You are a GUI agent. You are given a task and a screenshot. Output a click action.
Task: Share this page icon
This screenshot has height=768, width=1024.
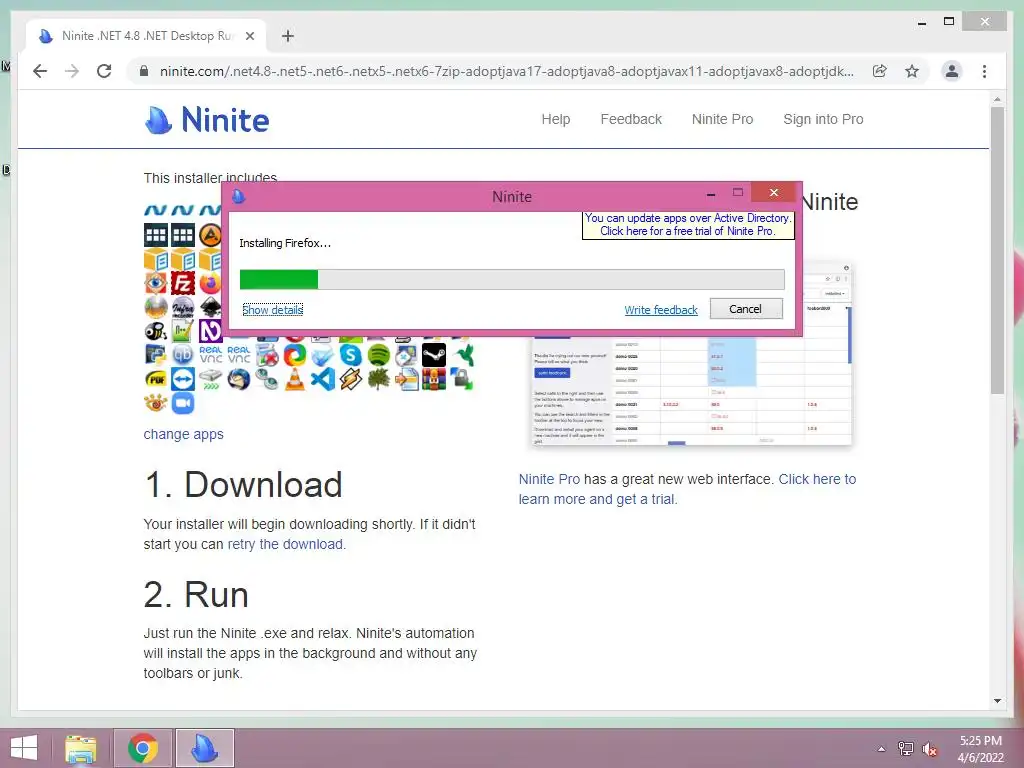point(880,71)
